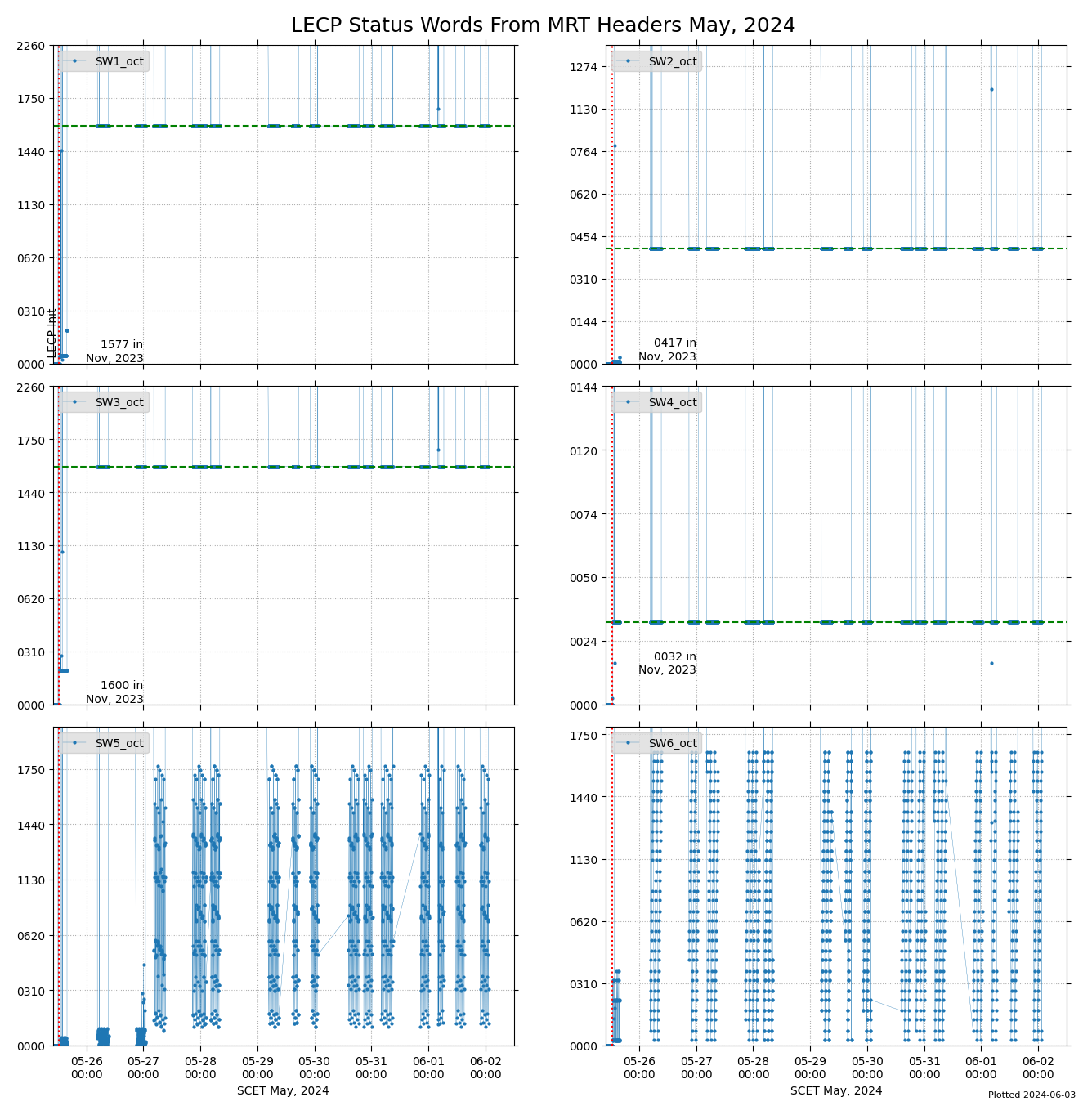Click the '1600 in Nov, 2023' annotation
The height and width of the screenshot is (1115, 1092).
click(x=115, y=692)
